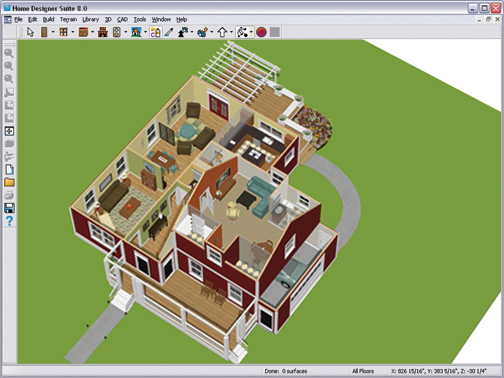
Task: Select the gray panel icon beside the fireplace
Action: (x=117, y=32)
